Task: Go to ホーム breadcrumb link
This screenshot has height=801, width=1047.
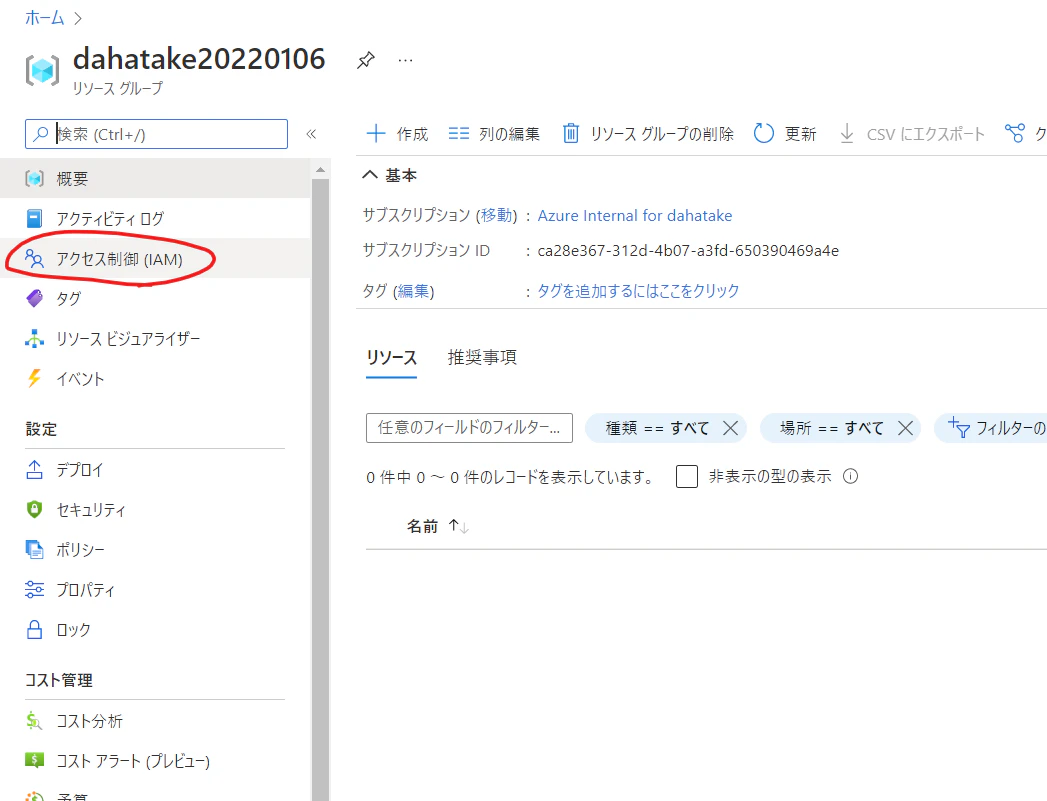Action: [44, 18]
